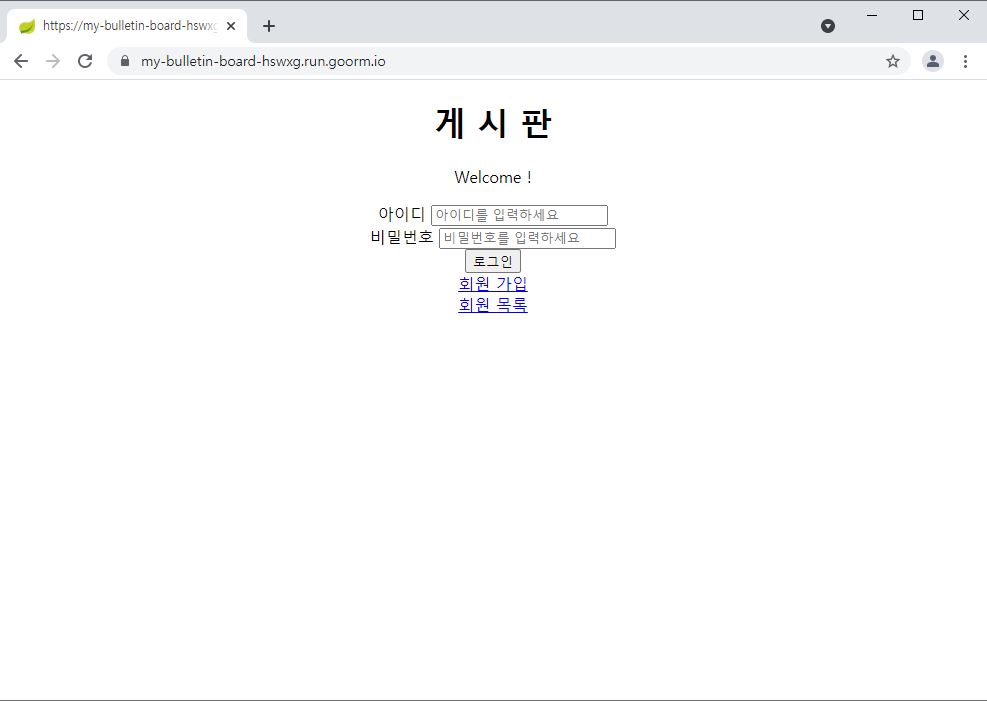987x701 pixels.
Task: Click the 비밀번호 label
Action: pos(402,237)
